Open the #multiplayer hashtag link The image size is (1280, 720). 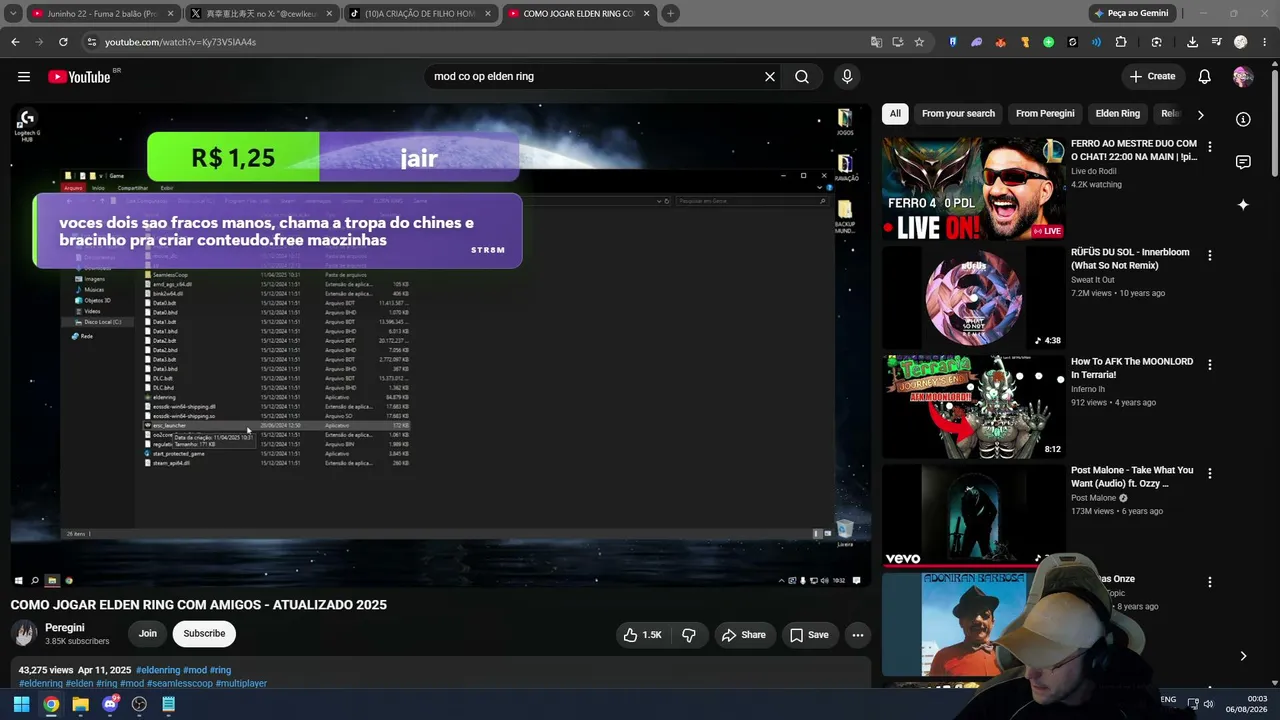coord(241,684)
